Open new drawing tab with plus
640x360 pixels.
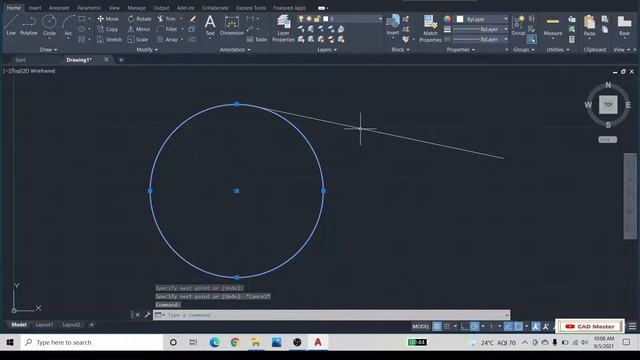[121, 60]
